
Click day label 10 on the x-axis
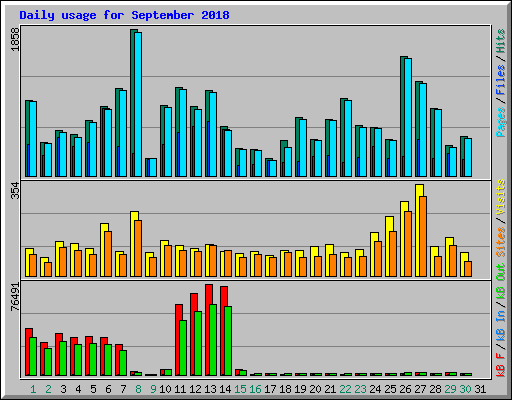coord(165,389)
